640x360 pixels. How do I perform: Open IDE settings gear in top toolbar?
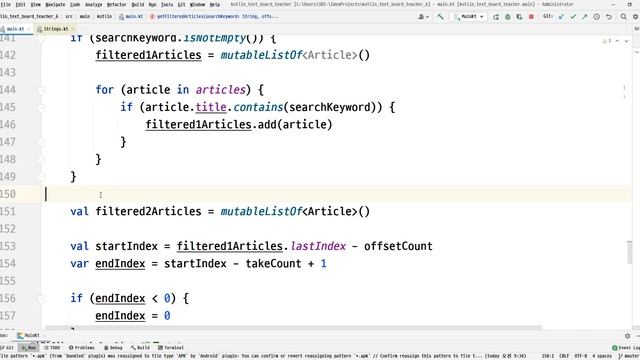point(635,17)
